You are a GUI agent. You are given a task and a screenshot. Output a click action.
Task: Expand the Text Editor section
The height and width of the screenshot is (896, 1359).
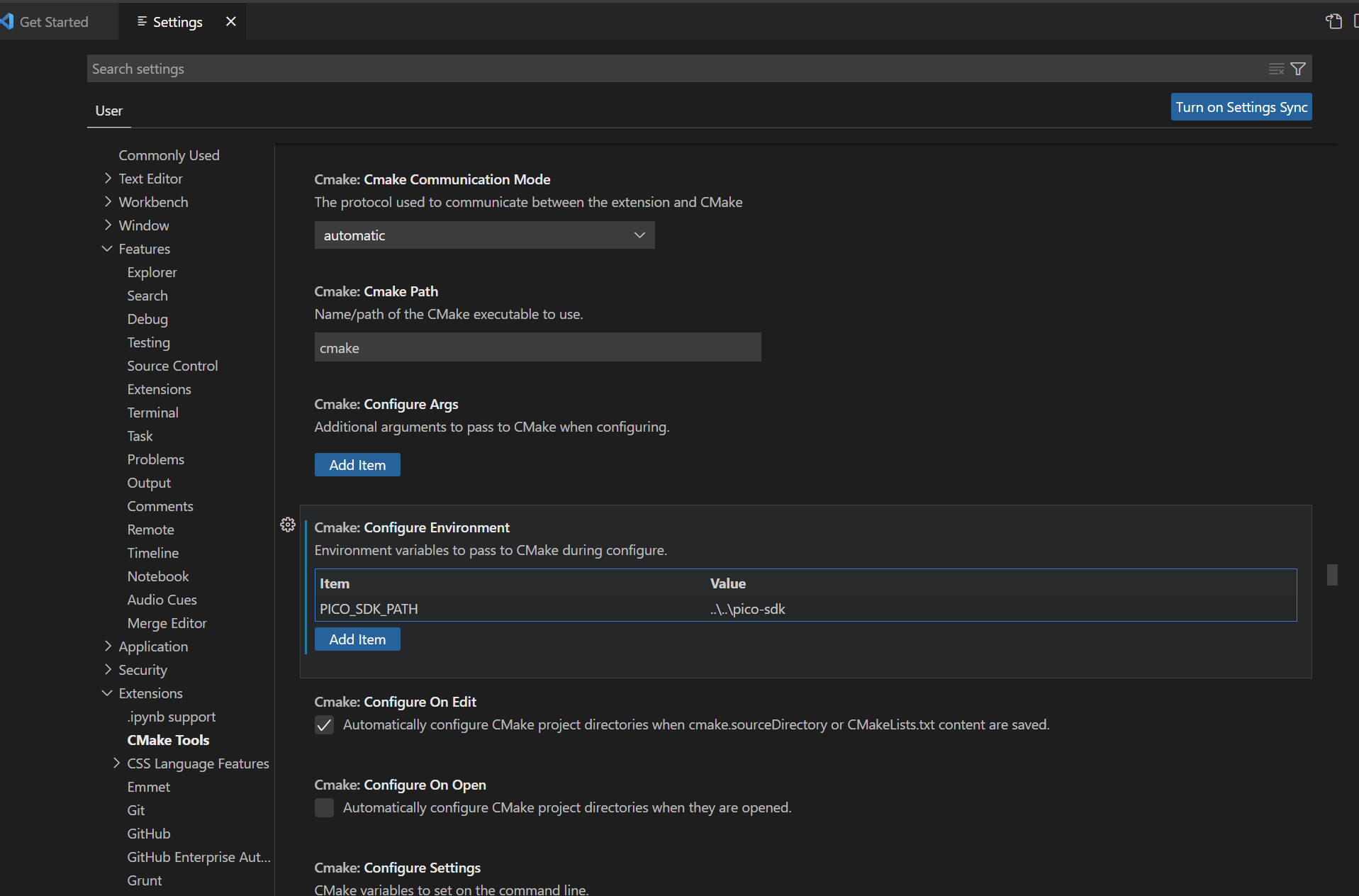pyautogui.click(x=108, y=178)
